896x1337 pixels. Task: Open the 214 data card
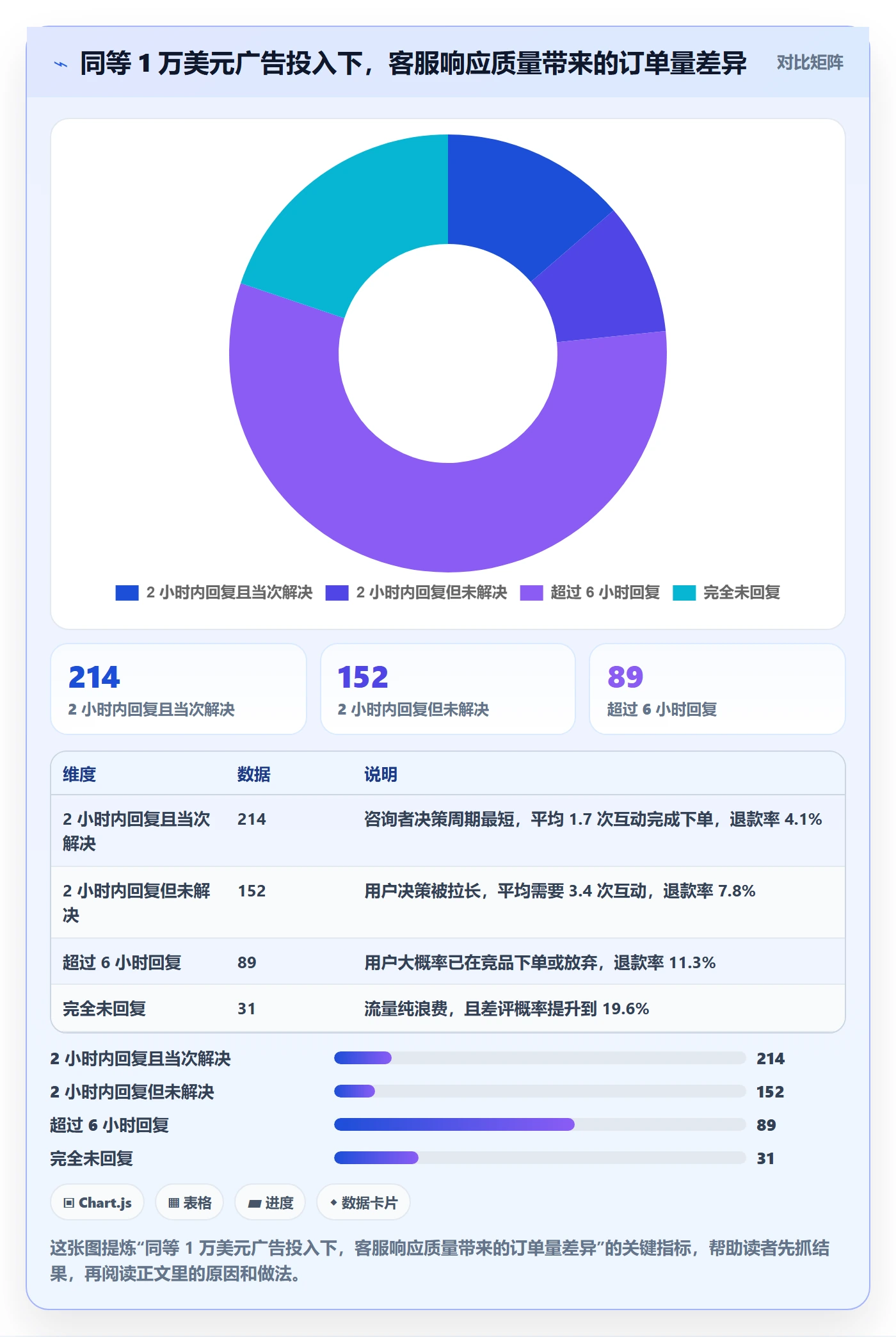pyautogui.click(x=179, y=689)
